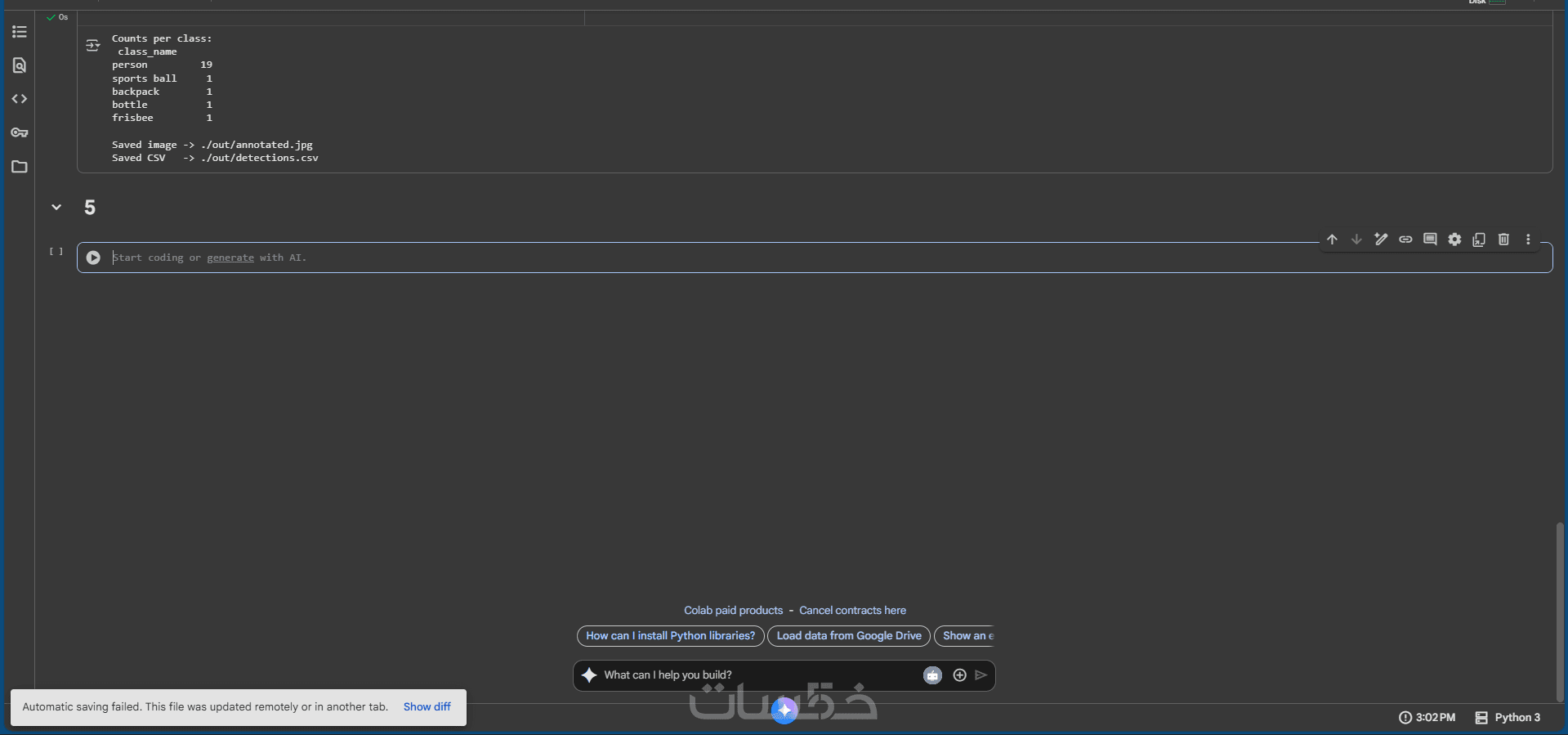Image resolution: width=1568 pixels, height=735 pixels.
Task: Click the runtime icon beside Python 3
Action: [1481, 718]
